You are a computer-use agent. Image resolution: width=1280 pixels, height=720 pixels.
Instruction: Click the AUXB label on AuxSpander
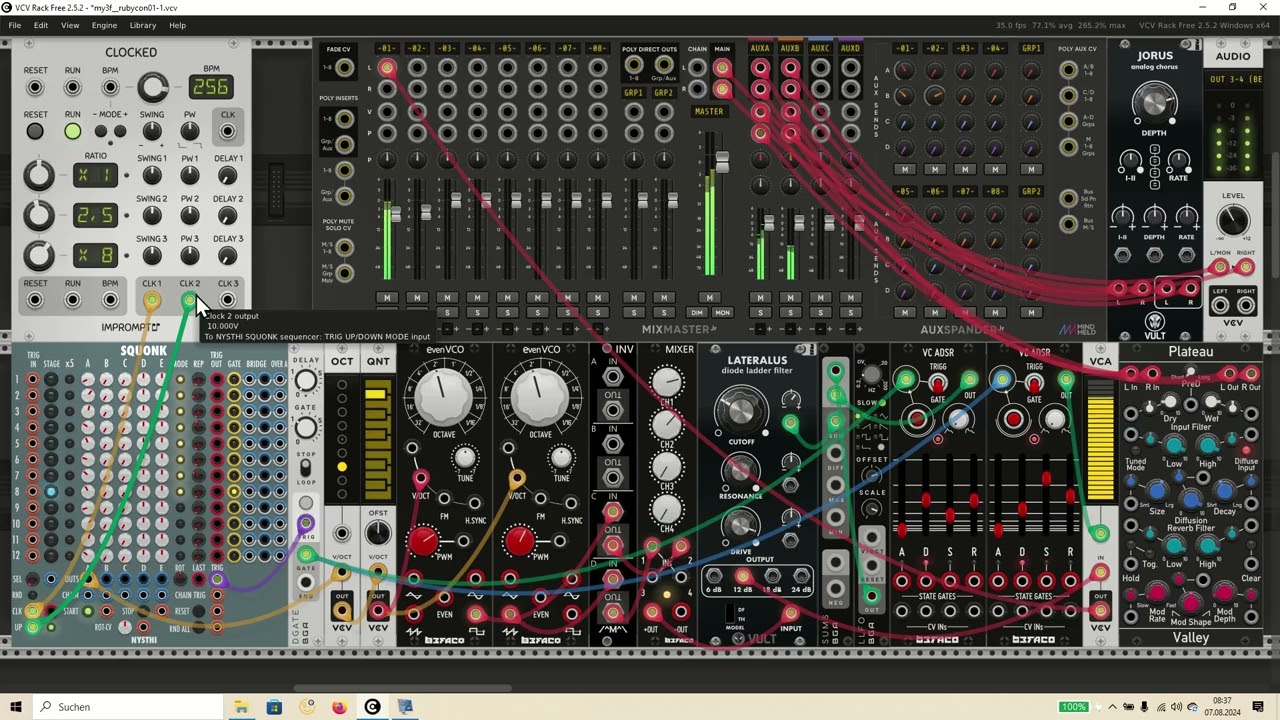coord(790,48)
